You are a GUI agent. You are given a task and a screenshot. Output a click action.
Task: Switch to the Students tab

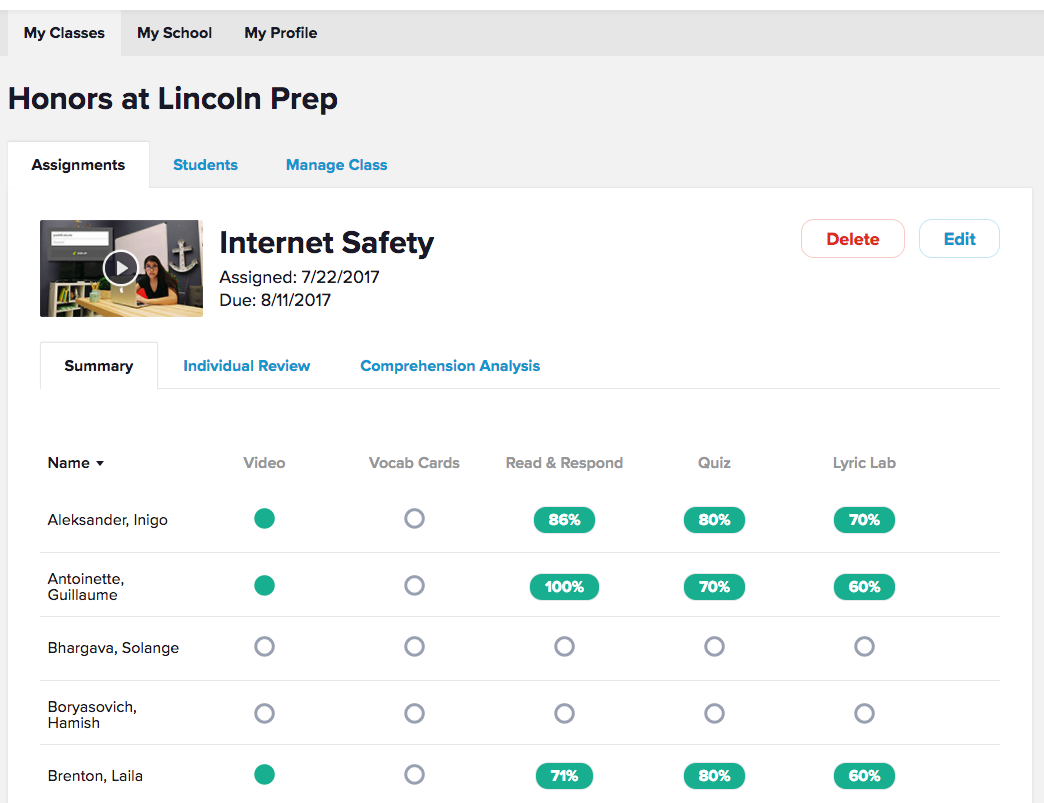click(x=205, y=165)
